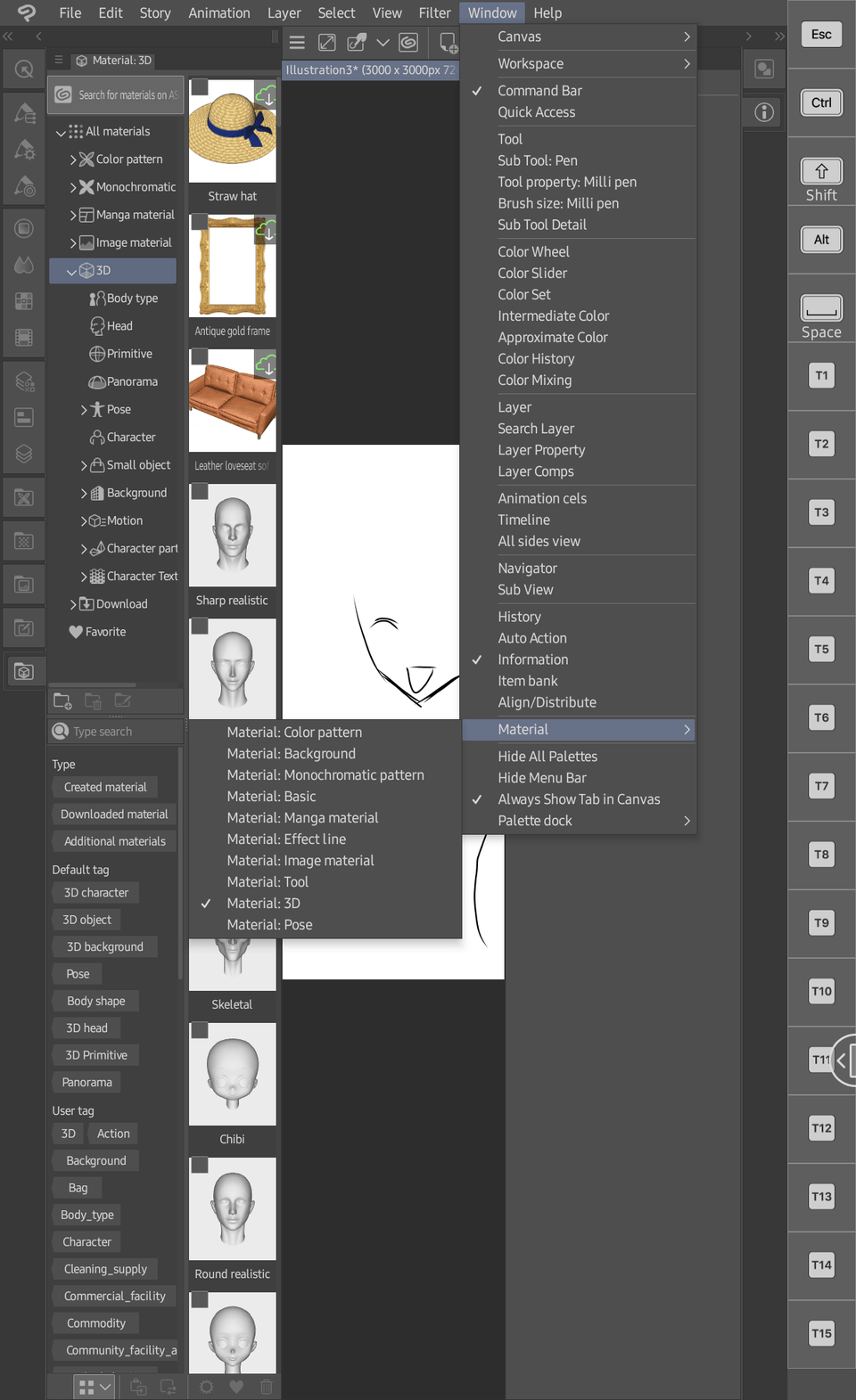This screenshot has height=1400, width=856.
Task: Tick the Round realistic head checkbox
Action: pyautogui.click(x=200, y=1166)
